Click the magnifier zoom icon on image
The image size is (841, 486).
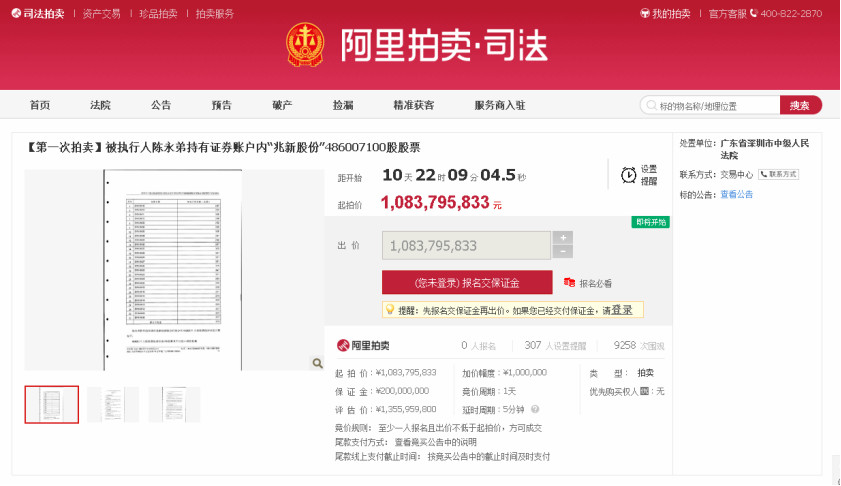click(x=317, y=363)
